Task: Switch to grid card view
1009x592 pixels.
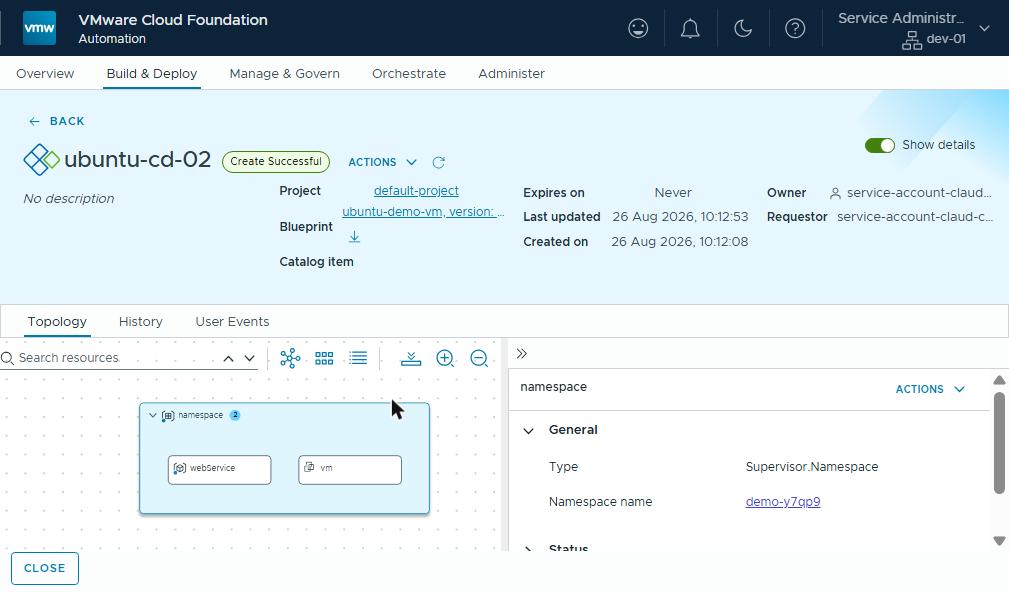Action: pyautogui.click(x=324, y=358)
